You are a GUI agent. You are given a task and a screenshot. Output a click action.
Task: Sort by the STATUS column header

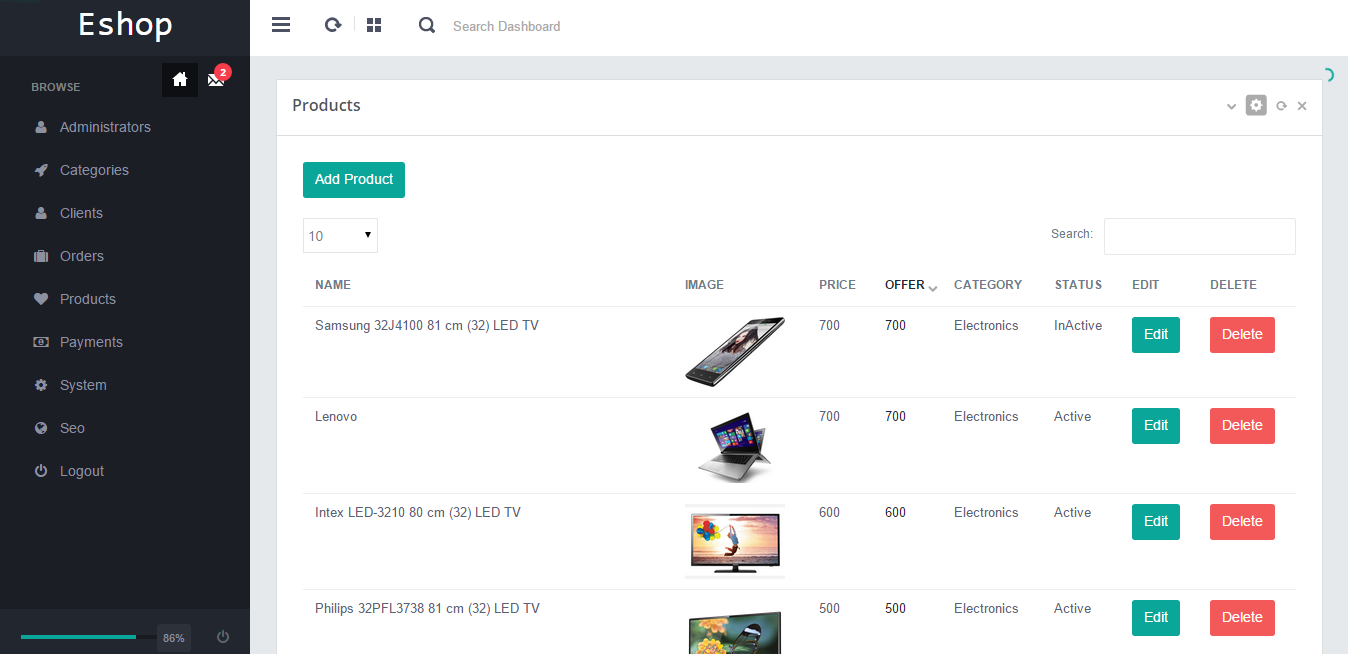click(1078, 285)
